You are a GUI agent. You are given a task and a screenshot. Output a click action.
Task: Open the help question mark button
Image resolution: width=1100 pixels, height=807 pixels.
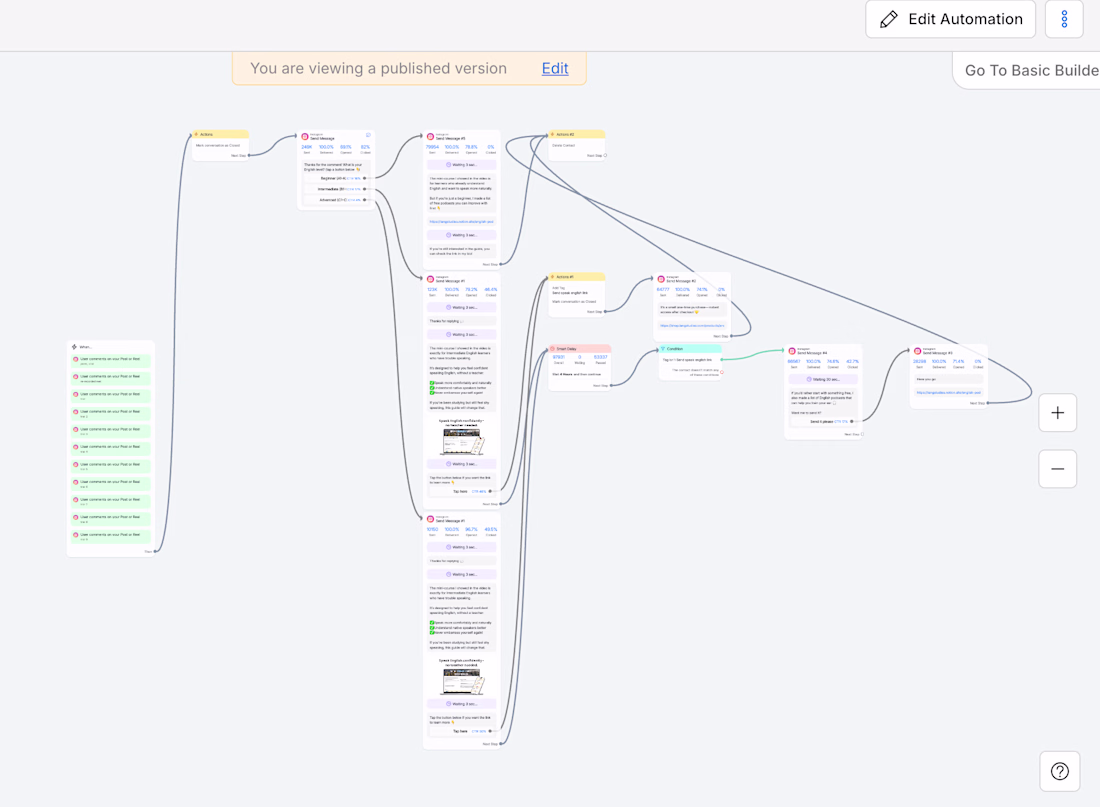click(x=1060, y=771)
